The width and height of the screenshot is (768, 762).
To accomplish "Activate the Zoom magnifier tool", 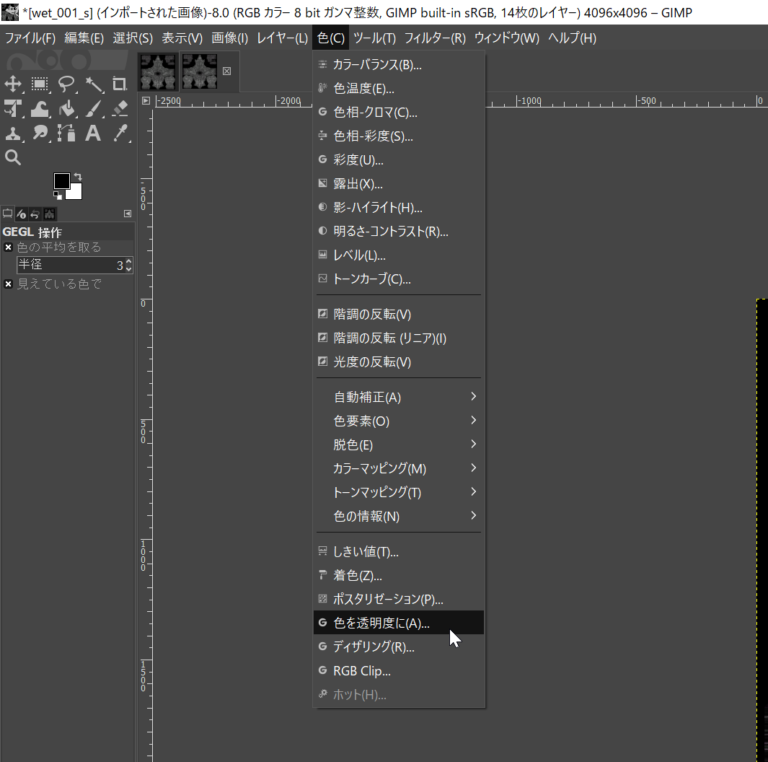I will [13, 157].
